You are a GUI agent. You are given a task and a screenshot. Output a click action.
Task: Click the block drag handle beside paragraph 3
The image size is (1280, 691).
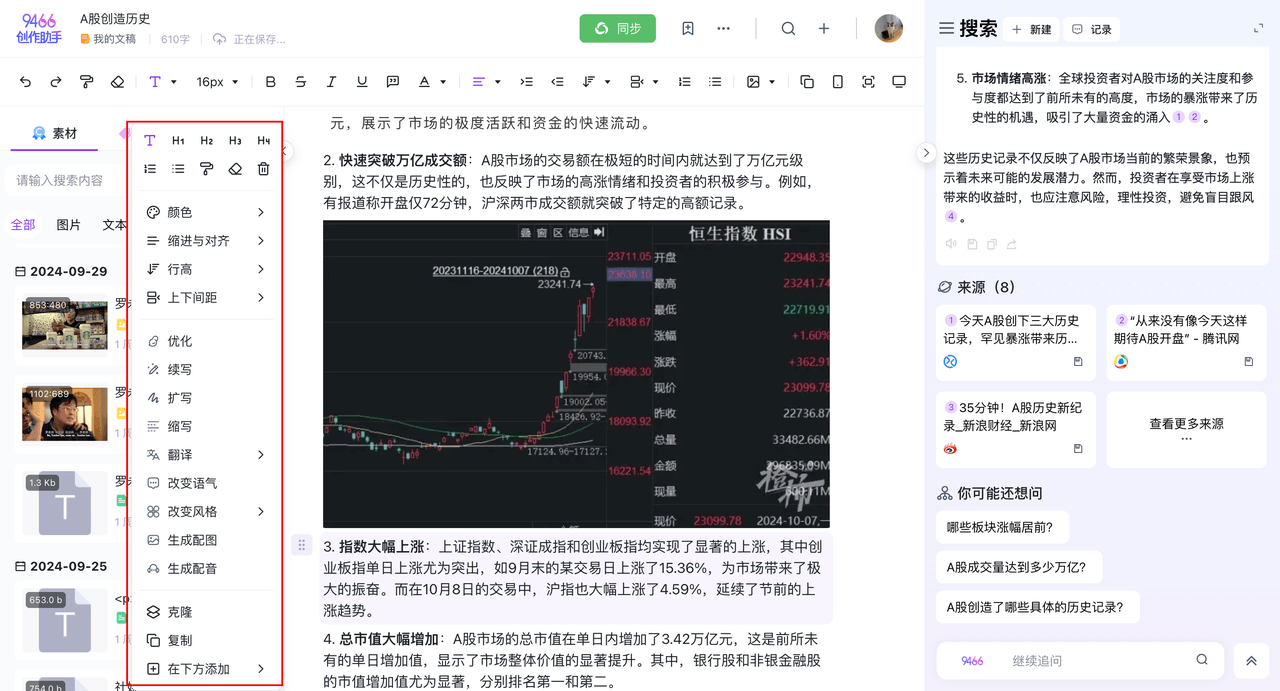point(301,545)
